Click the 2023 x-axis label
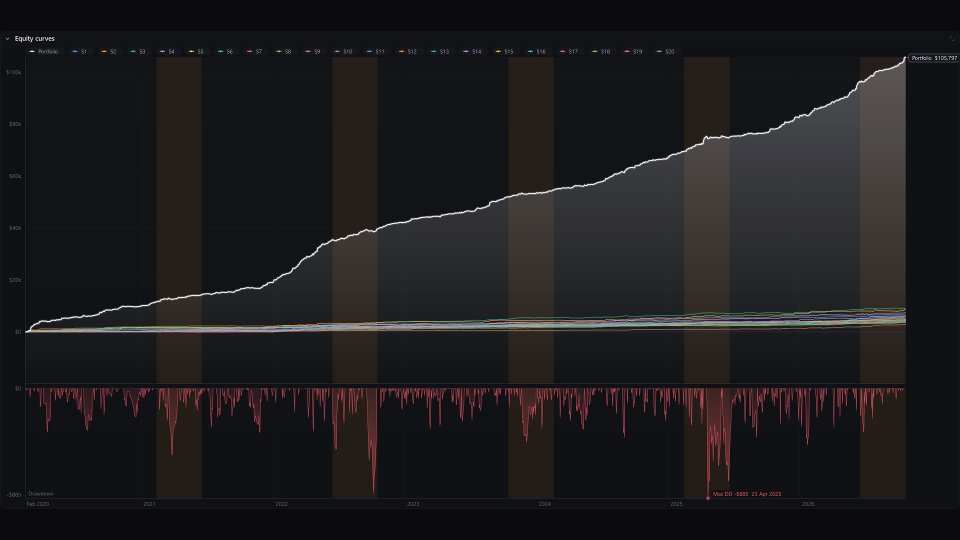Image resolution: width=960 pixels, height=540 pixels. [413, 504]
